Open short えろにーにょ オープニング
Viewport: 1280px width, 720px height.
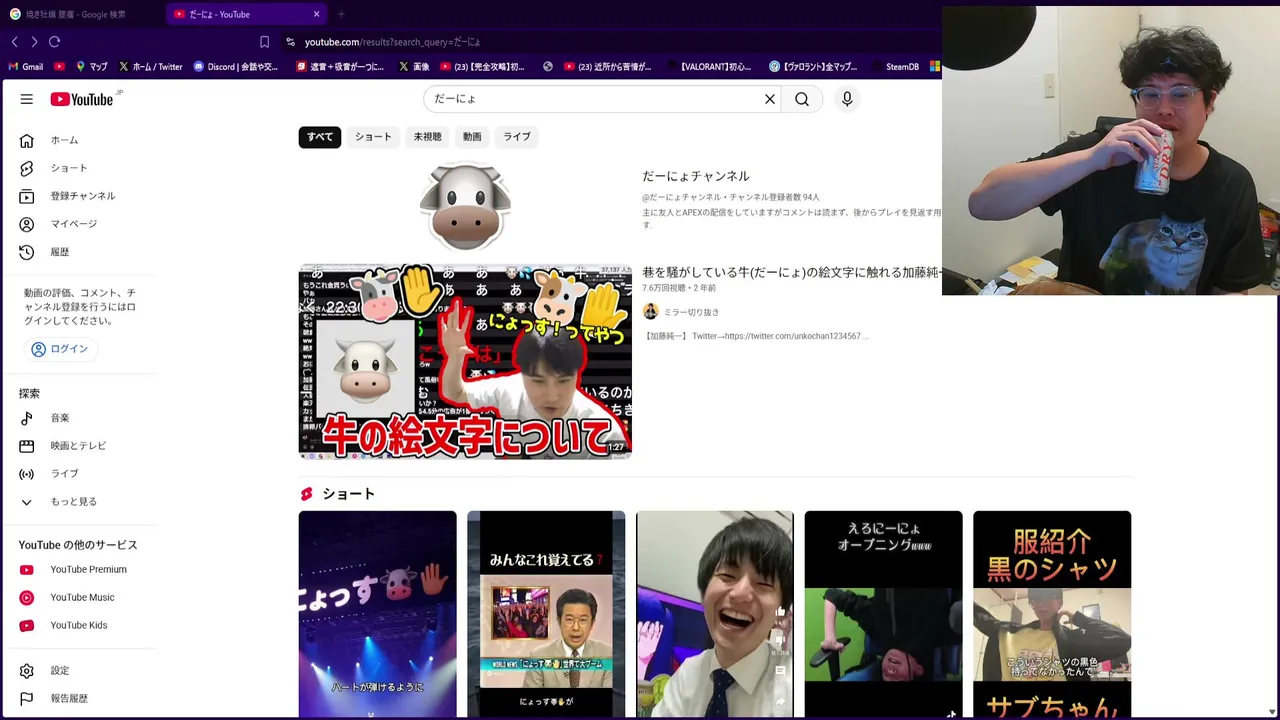tap(883, 614)
